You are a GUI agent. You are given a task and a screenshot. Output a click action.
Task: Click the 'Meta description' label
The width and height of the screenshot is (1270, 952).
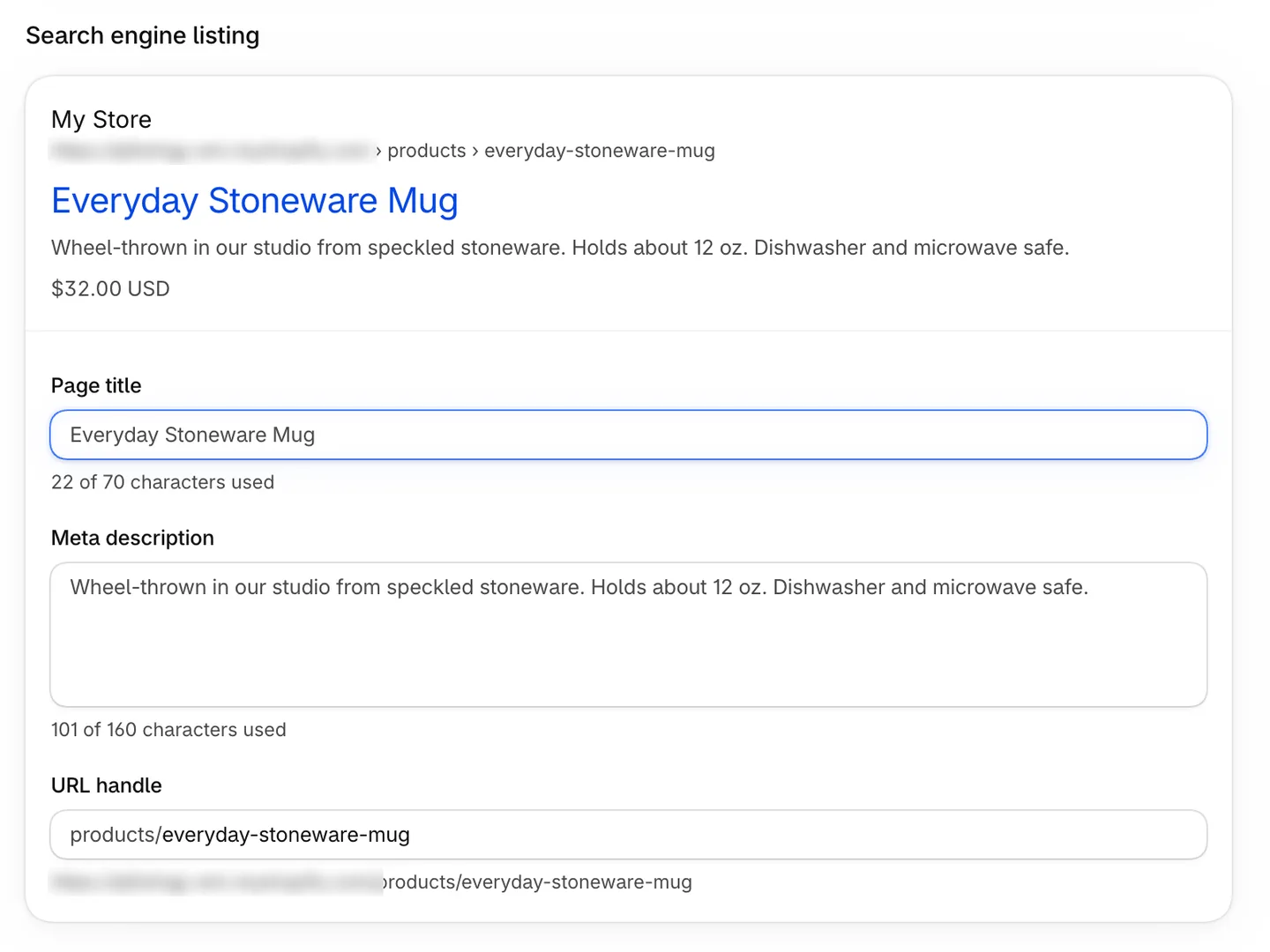(132, 538)
